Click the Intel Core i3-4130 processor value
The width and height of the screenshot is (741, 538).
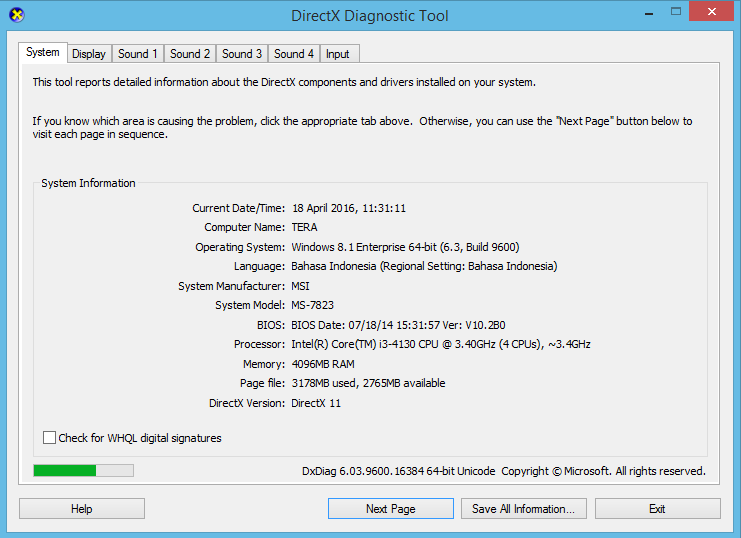click(x=441, y=344)
